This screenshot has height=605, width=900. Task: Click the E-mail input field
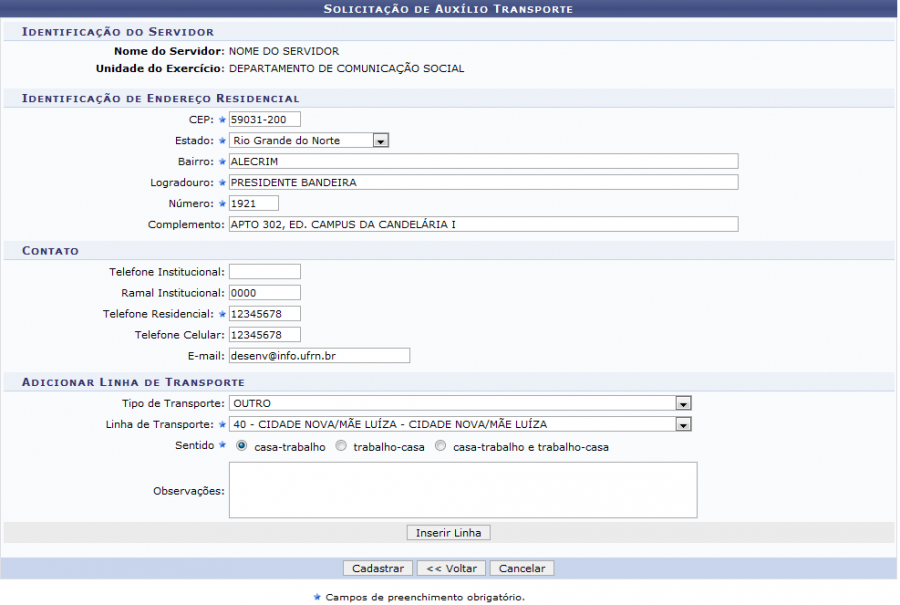click(319, 355)
